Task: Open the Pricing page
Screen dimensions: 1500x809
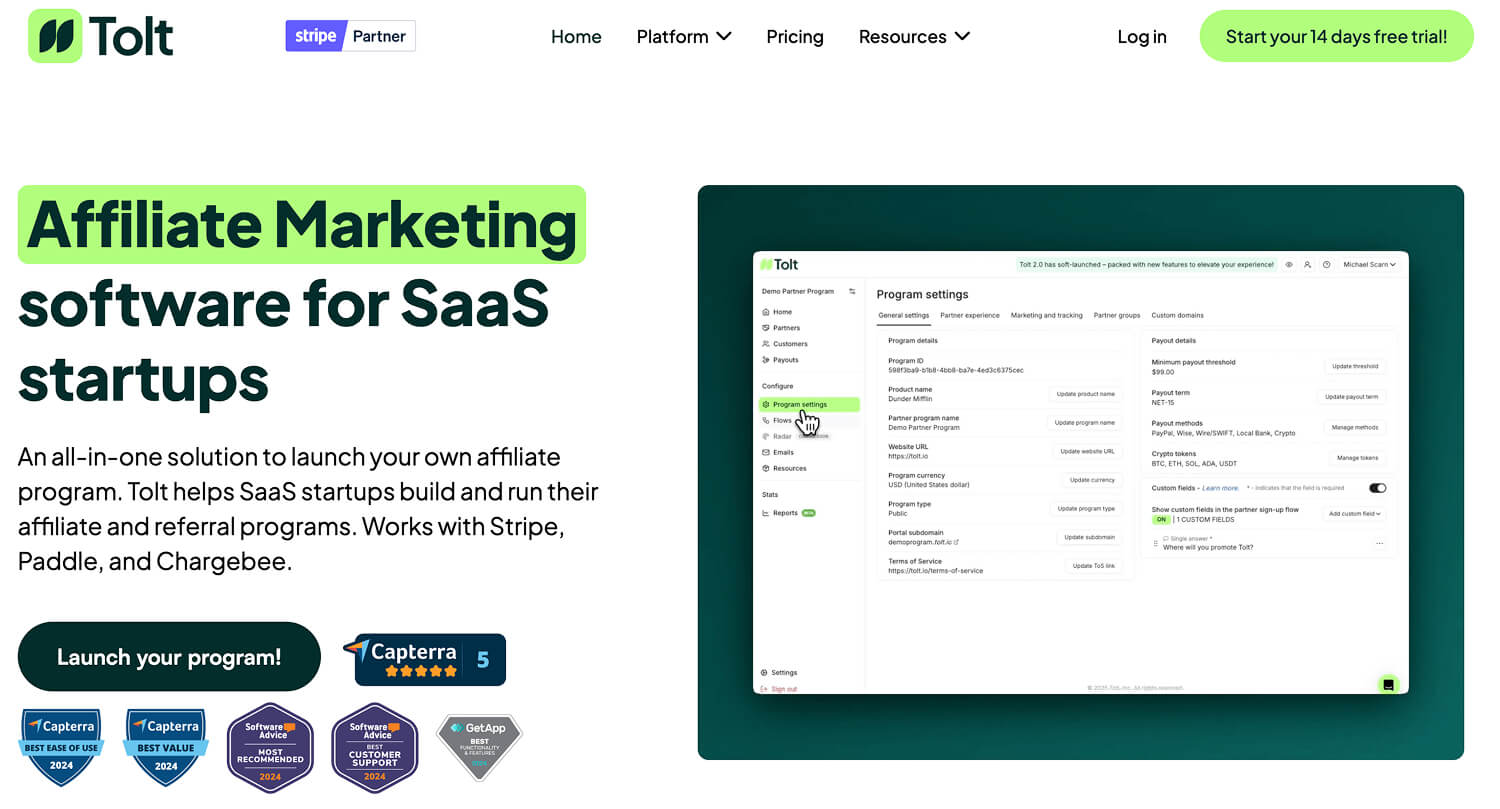Action: [795, 37]
